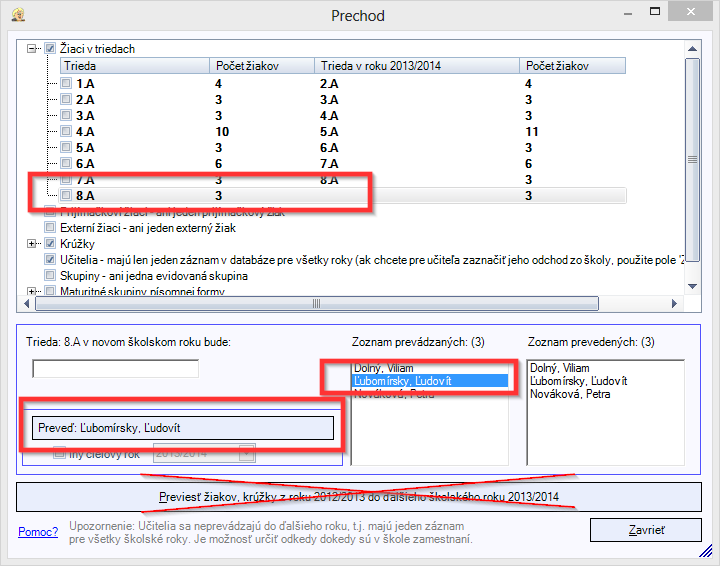Toggle the Externí žiaci checkbox
This screenshot has height=566, width=720.
pos(50,227)
